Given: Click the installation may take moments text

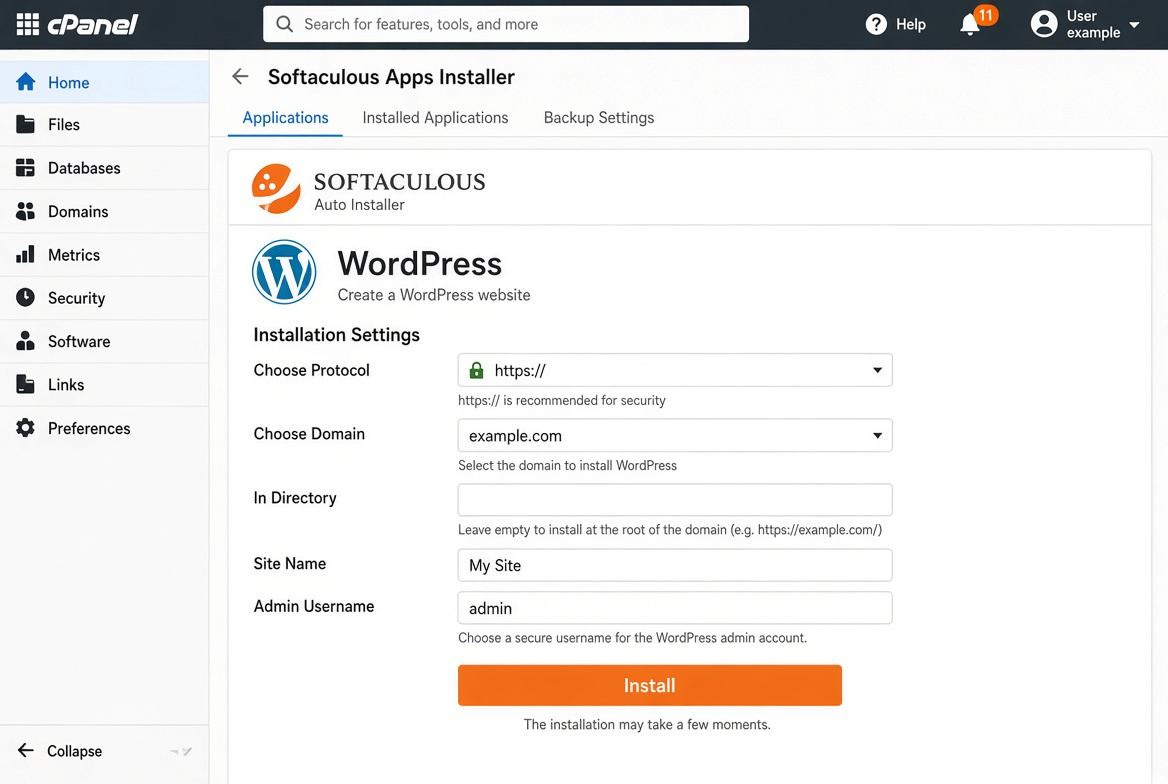Looking at the screenshot, I should pos(647,724).
